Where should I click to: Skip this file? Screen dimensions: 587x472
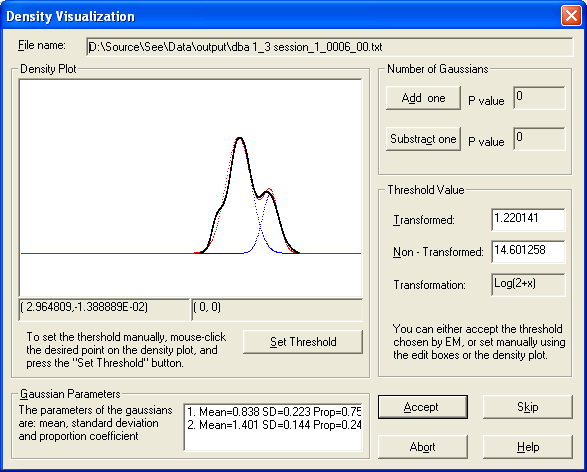(x=527, y=407)
